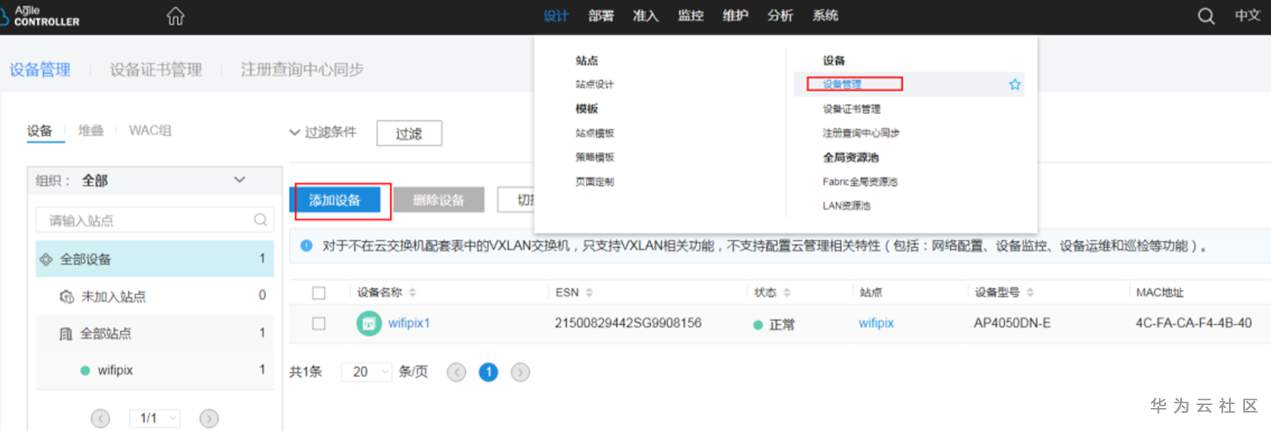Open the 监控 top menu

tap(691, 16)
